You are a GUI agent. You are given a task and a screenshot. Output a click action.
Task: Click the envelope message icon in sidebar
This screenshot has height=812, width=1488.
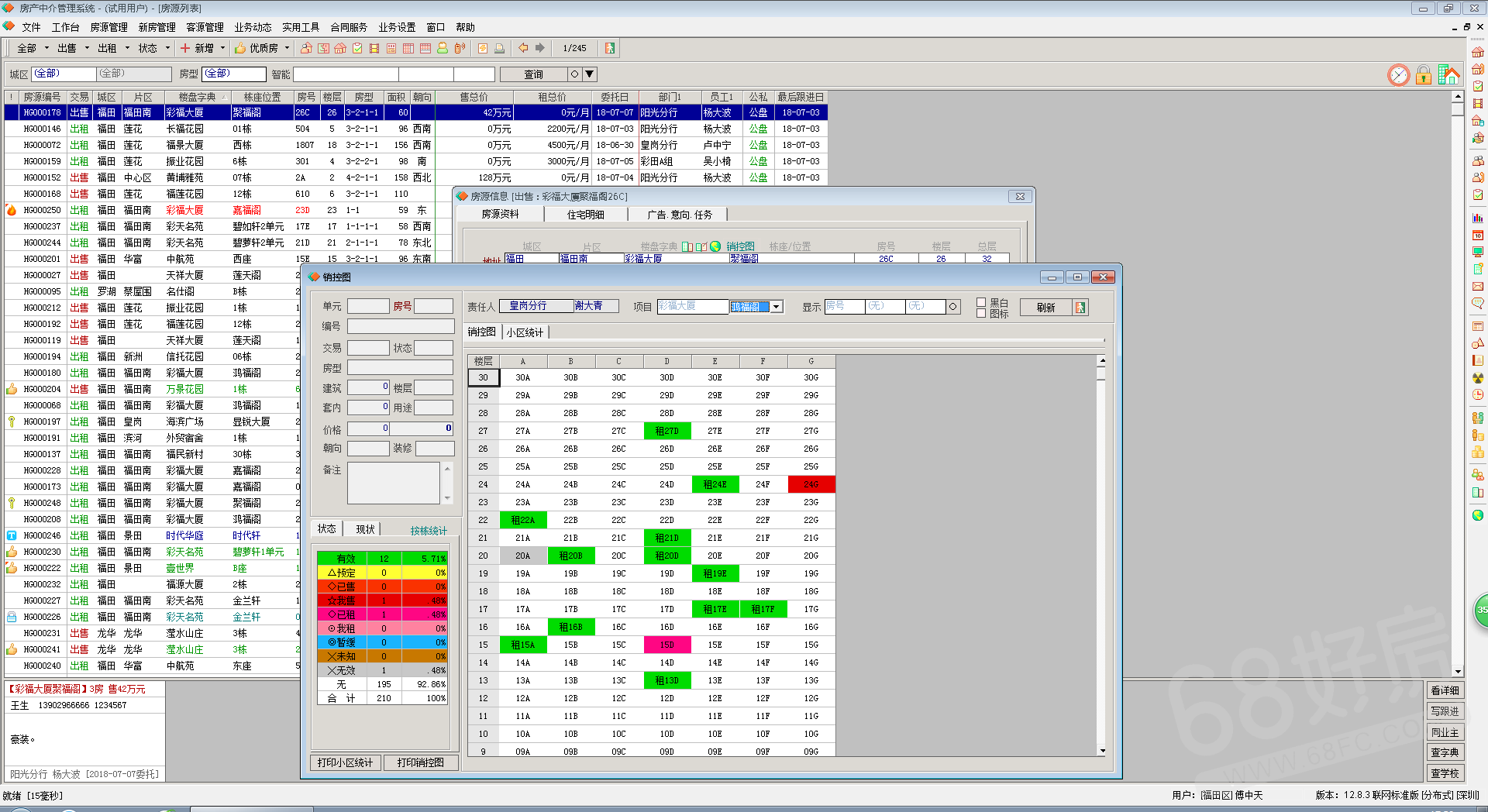pos(1478,286)
